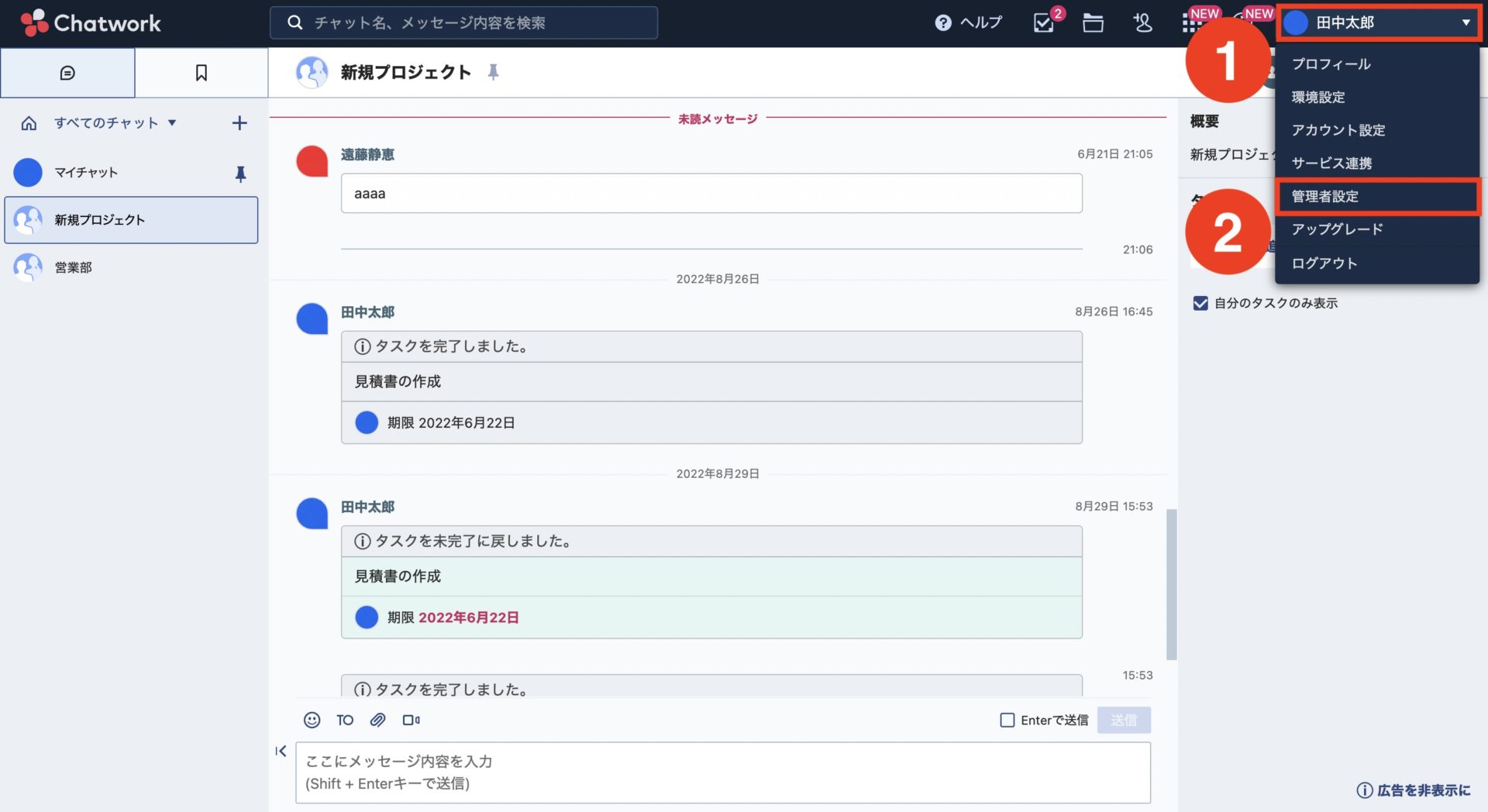Collapse the sidebar with arrow icon
The image size is (1488, 812).
(281, 751)
